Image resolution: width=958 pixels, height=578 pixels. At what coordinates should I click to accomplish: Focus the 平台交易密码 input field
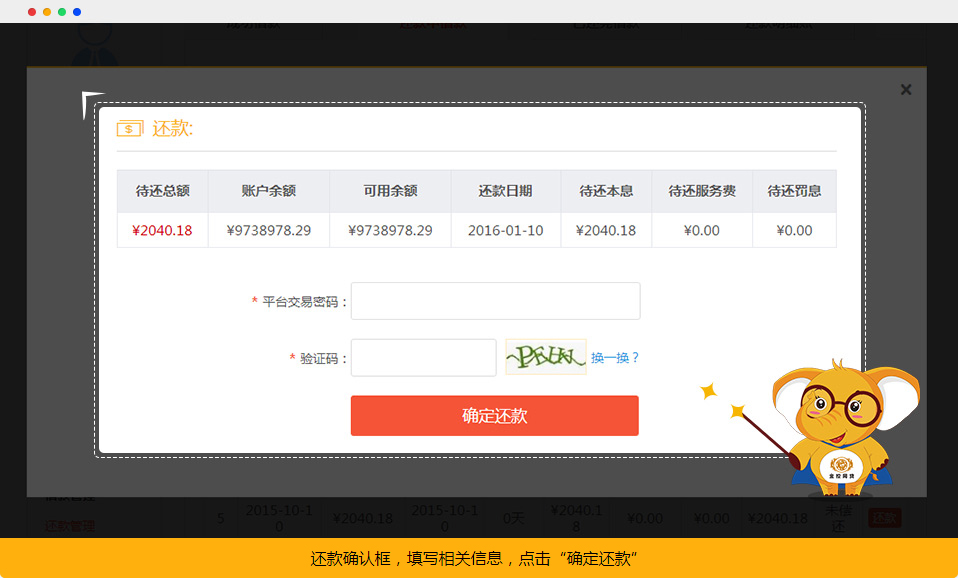tap(495, 301)
